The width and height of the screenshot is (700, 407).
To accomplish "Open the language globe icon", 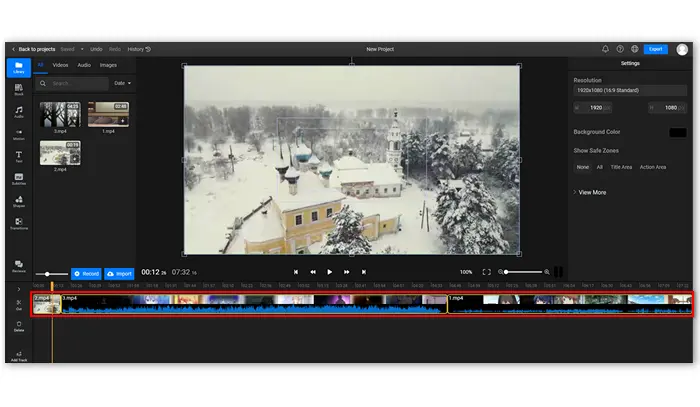I will [634, 49].
